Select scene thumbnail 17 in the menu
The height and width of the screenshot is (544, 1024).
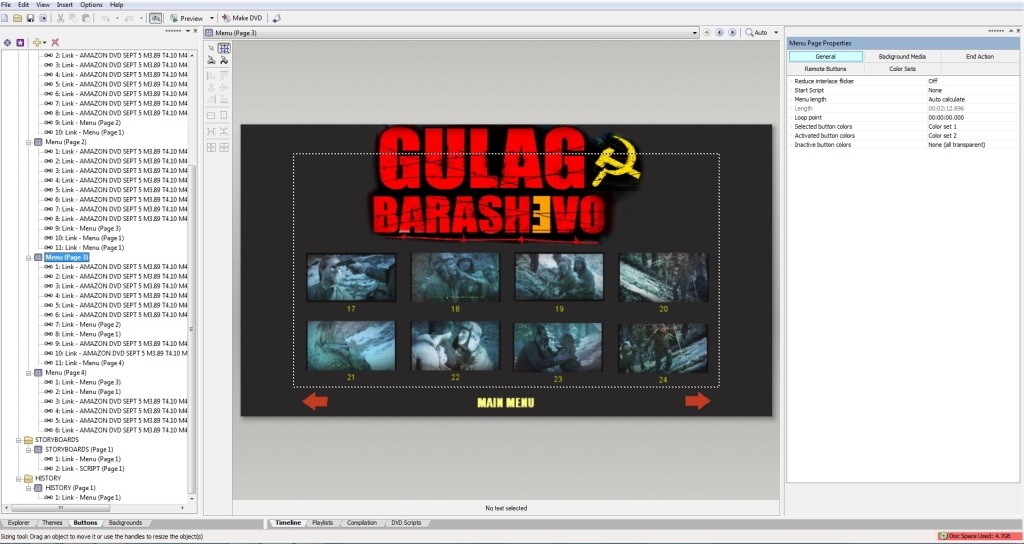point(351,278)
